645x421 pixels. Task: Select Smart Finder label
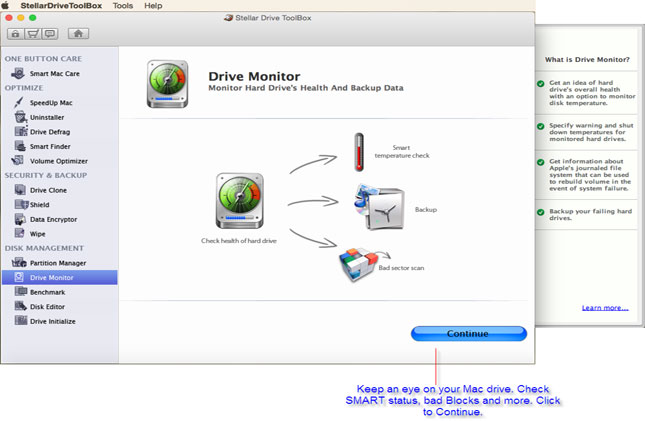coord(50,147)
